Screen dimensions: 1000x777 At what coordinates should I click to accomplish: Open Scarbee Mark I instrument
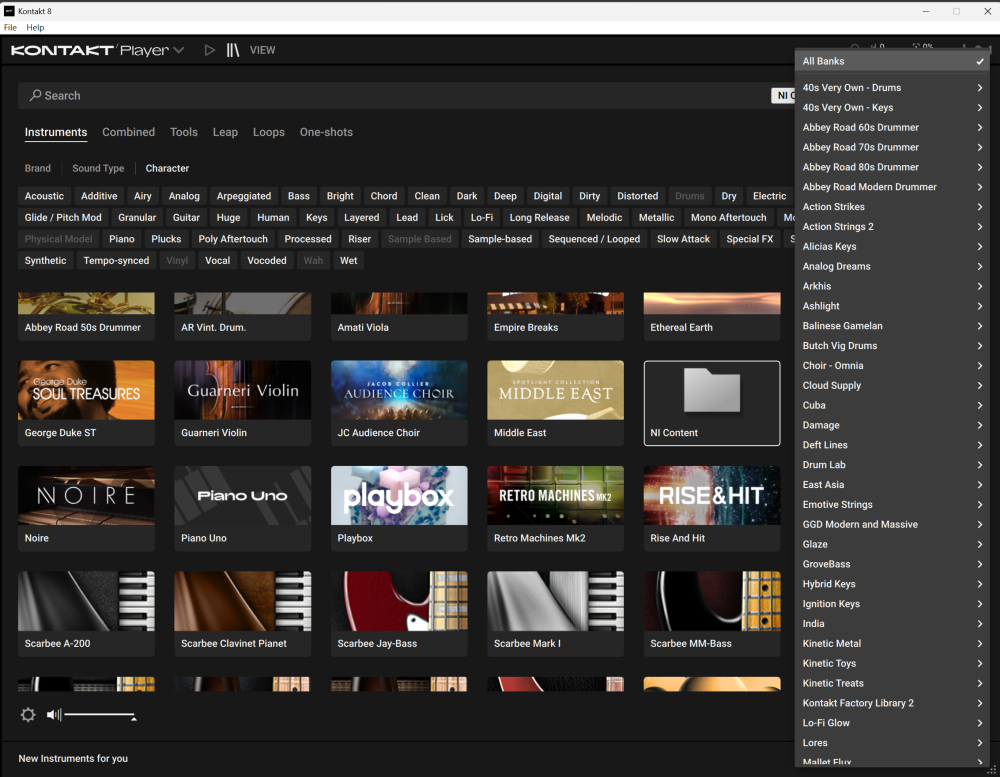[555, 614]
